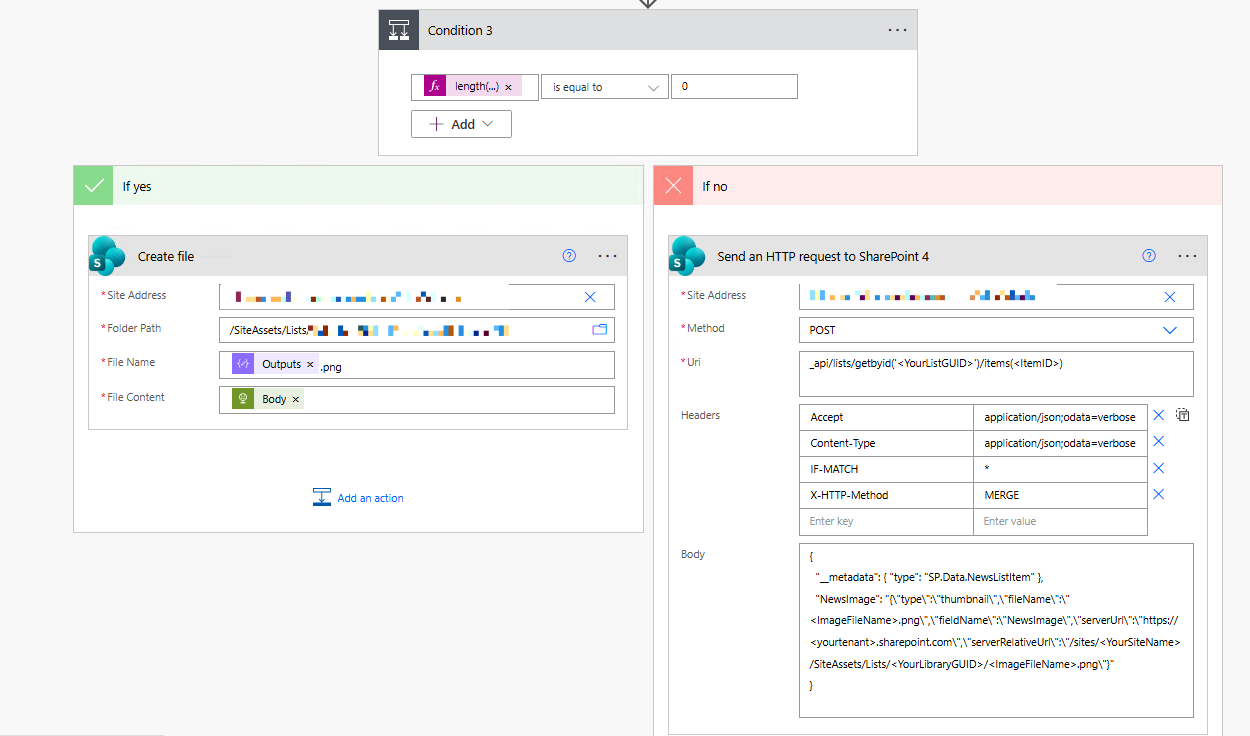Viewport: 1250px width, 736px height.
Task: Edit the IF-MATCH header value
Action: (1060, 469)
